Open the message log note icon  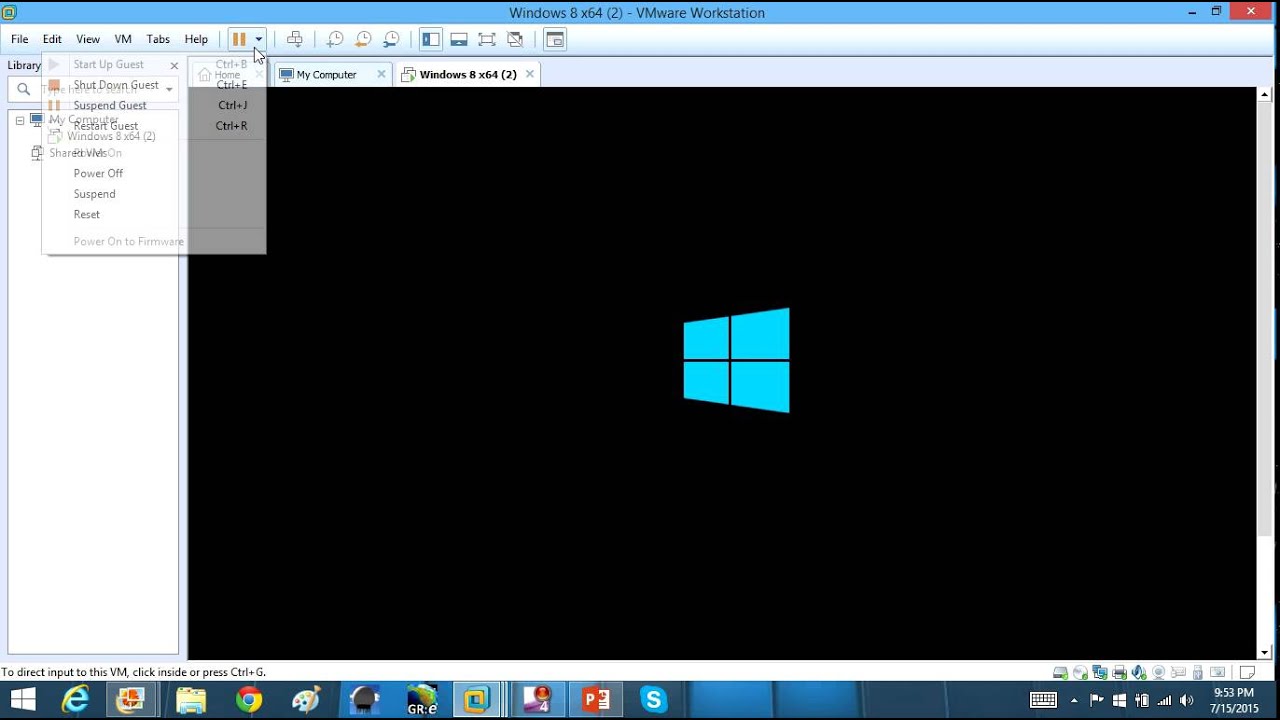1246,672
